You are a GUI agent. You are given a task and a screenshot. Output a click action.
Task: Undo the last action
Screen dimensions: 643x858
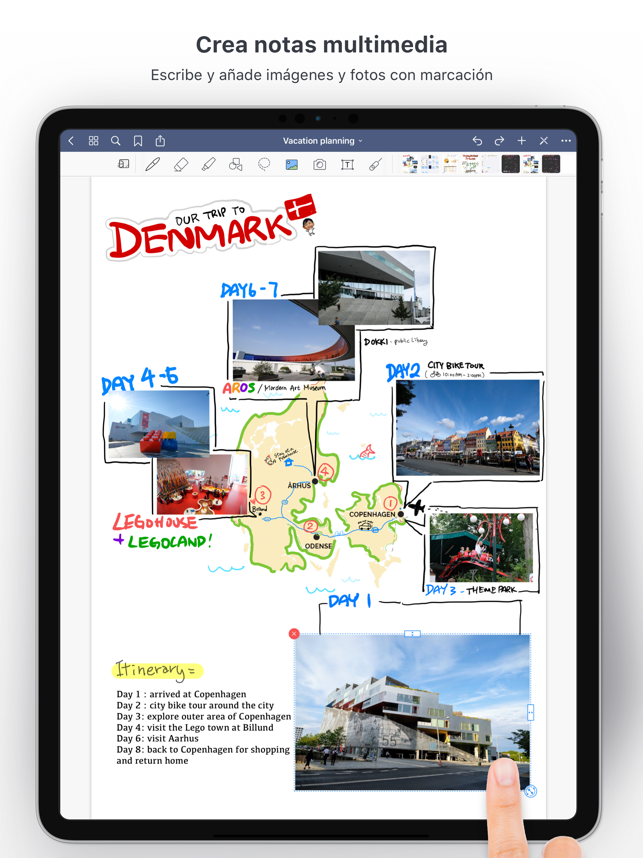477,141
